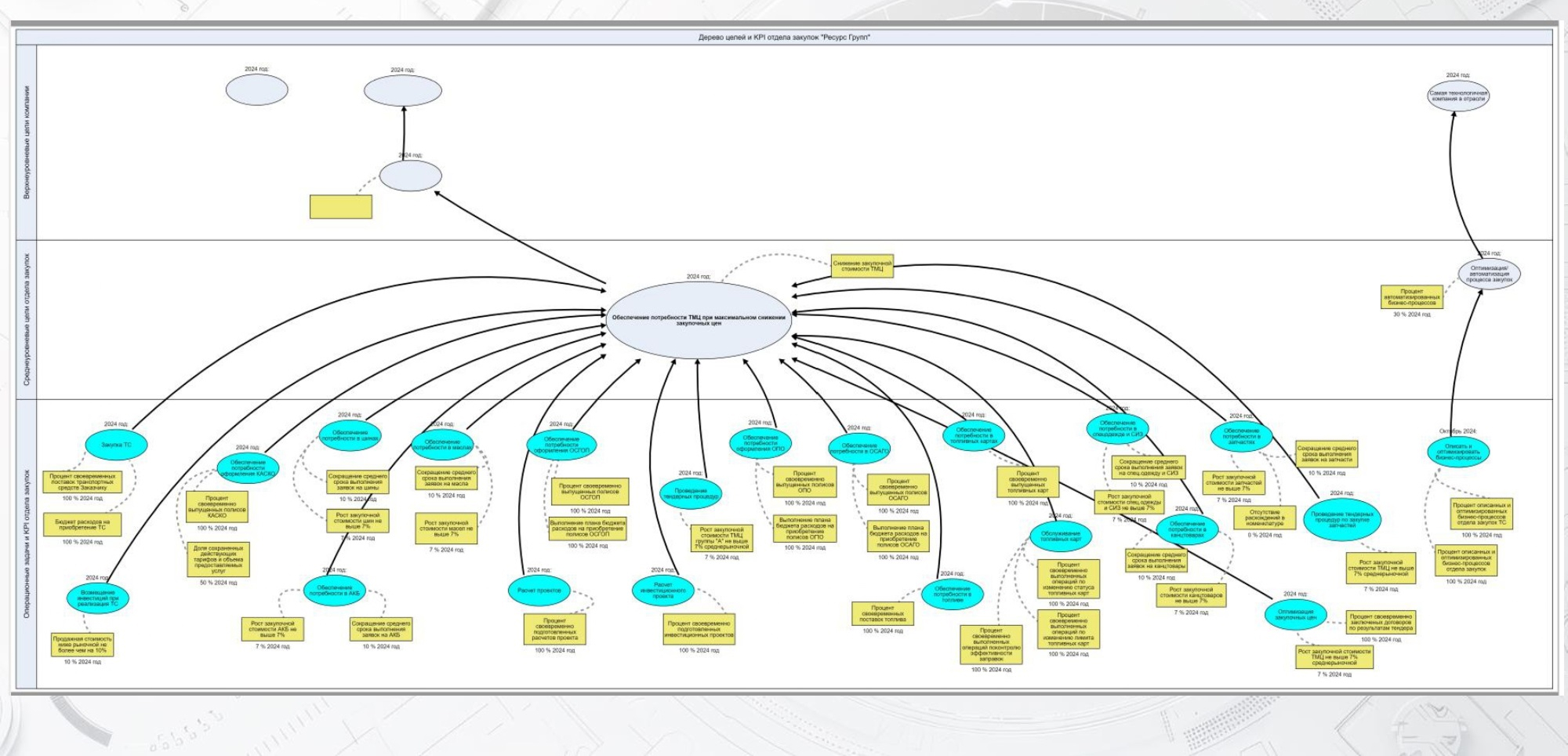Click the "Процент своевременных поставок топлива" KPI box
This screenshot has width=1568, height=756.
coord(882,613)
